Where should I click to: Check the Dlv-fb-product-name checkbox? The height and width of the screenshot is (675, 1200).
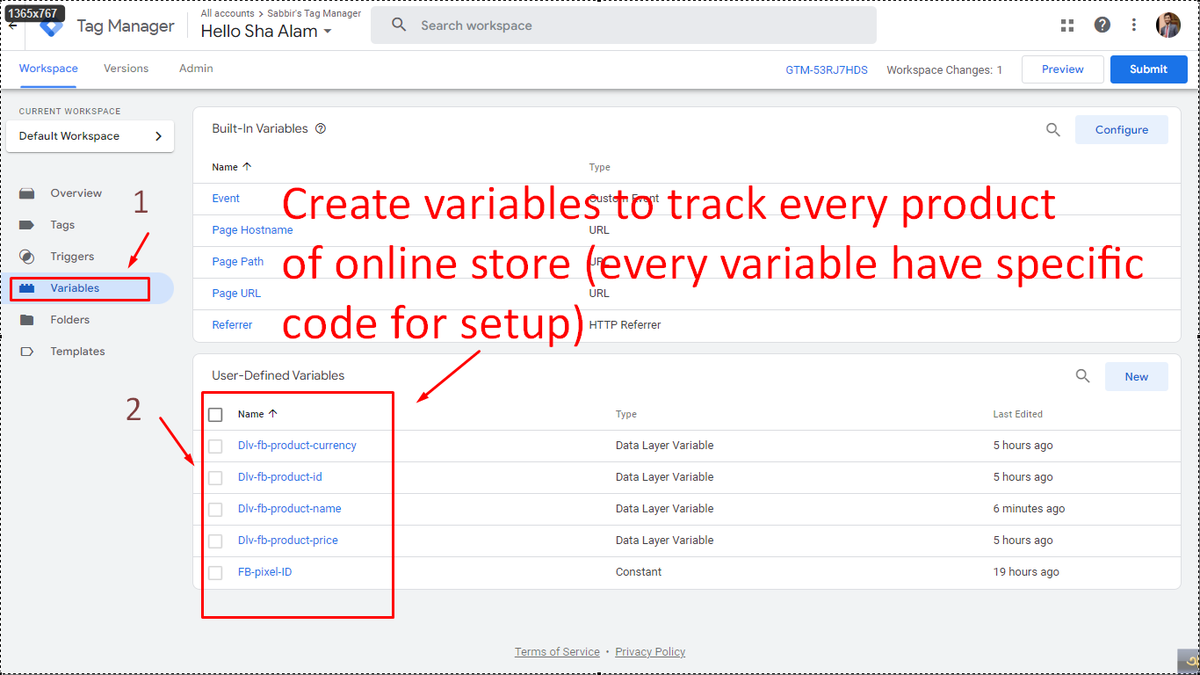[x=215, y=509]
